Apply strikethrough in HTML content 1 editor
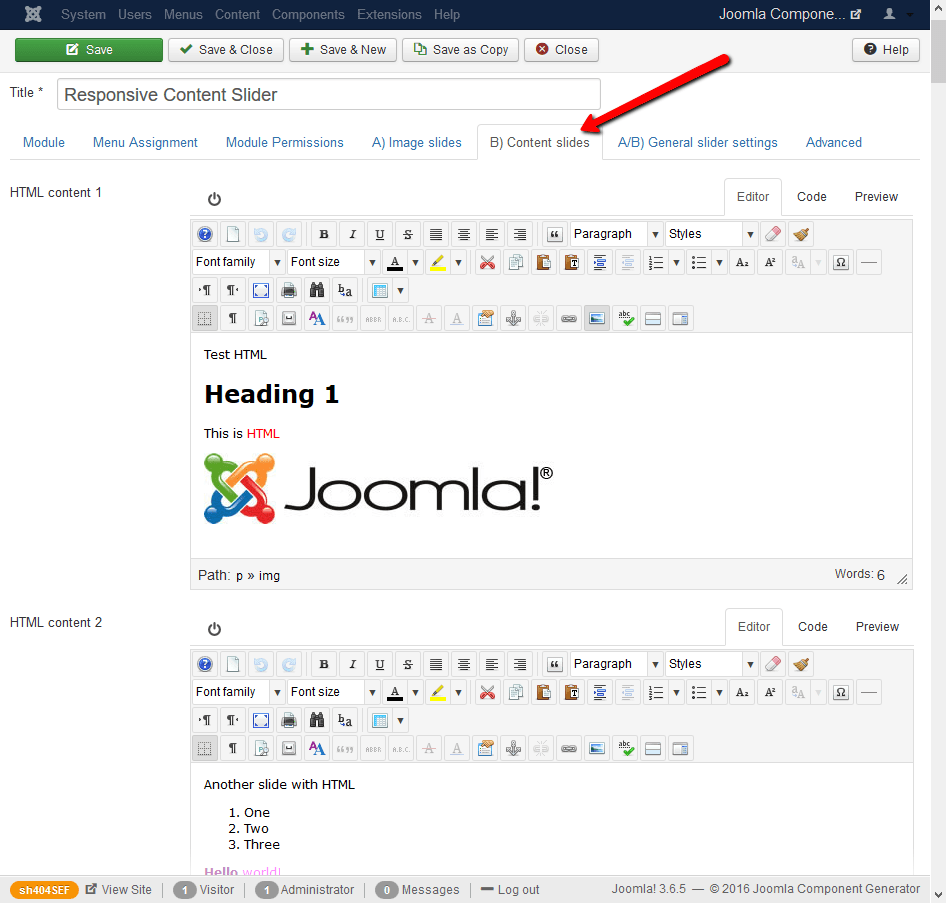The height and width of the screenshot is (903, 946). click(408, 234)
